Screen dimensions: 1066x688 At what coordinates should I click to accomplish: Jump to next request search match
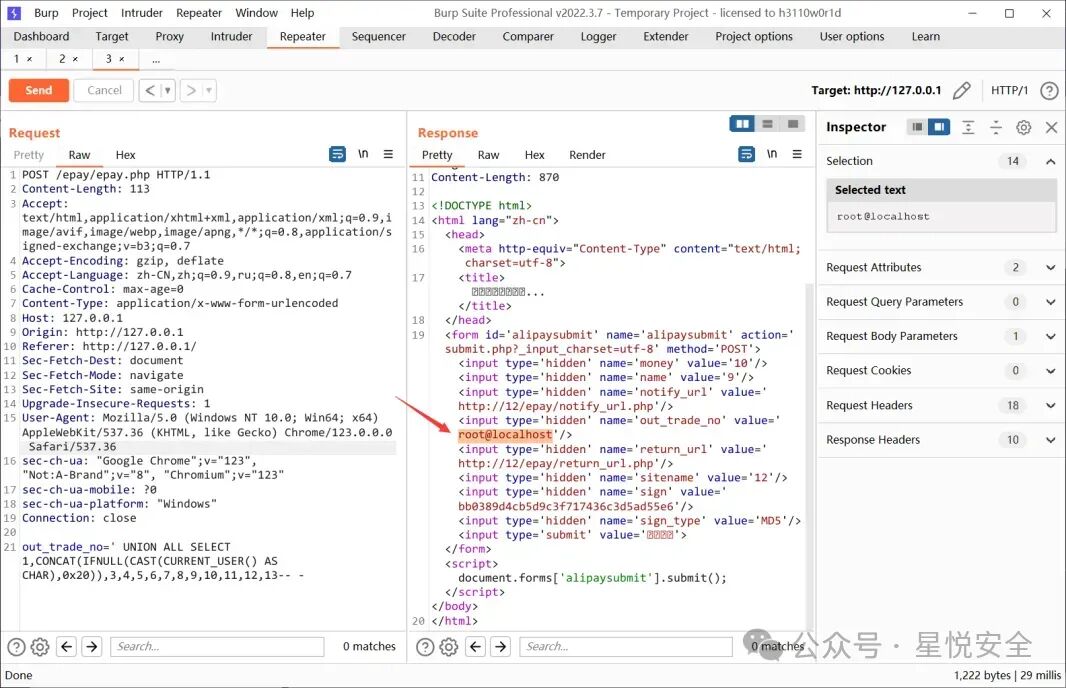click(92, 647)
